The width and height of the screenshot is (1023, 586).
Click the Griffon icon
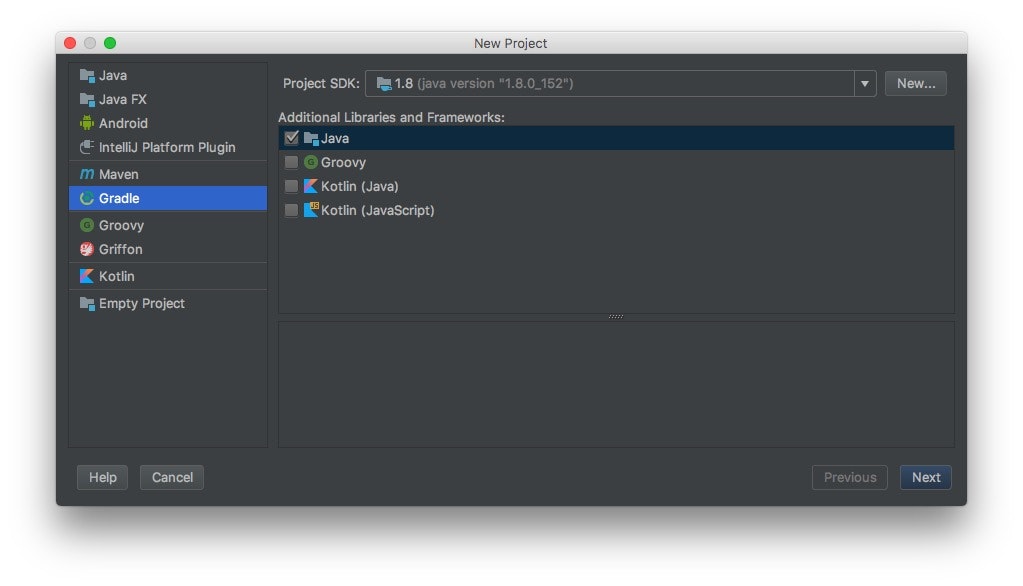click(87, 249)
